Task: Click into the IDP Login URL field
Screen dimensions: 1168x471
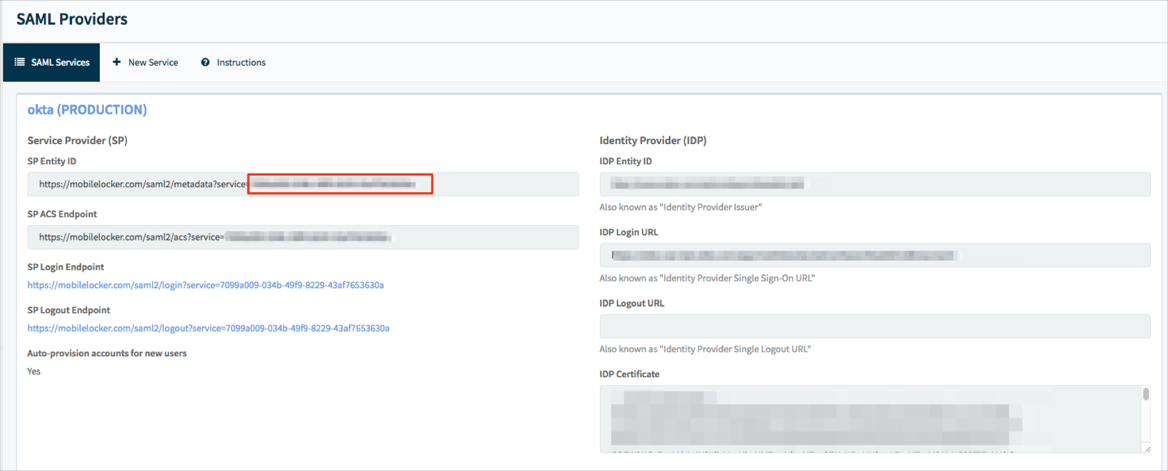Action: click(874, 255)
